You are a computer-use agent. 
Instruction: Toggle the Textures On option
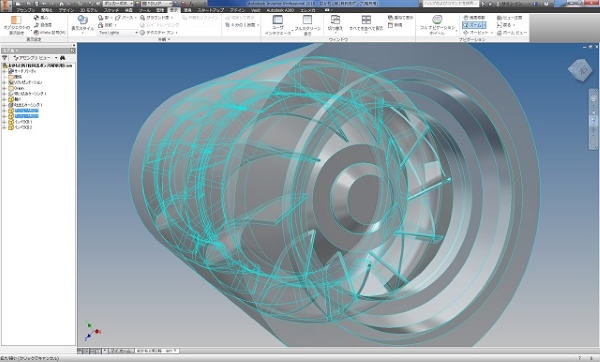coord(159,33)
